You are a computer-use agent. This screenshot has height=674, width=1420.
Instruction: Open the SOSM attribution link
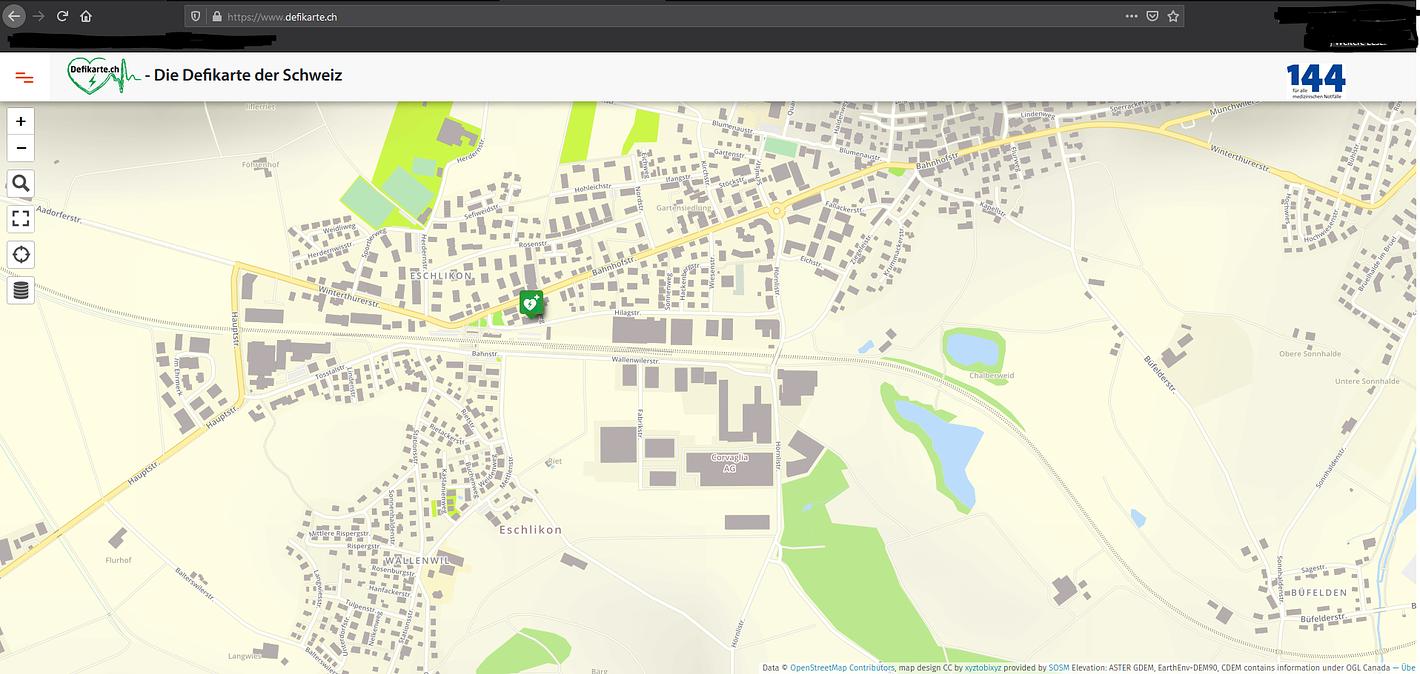click(1059, 668)
